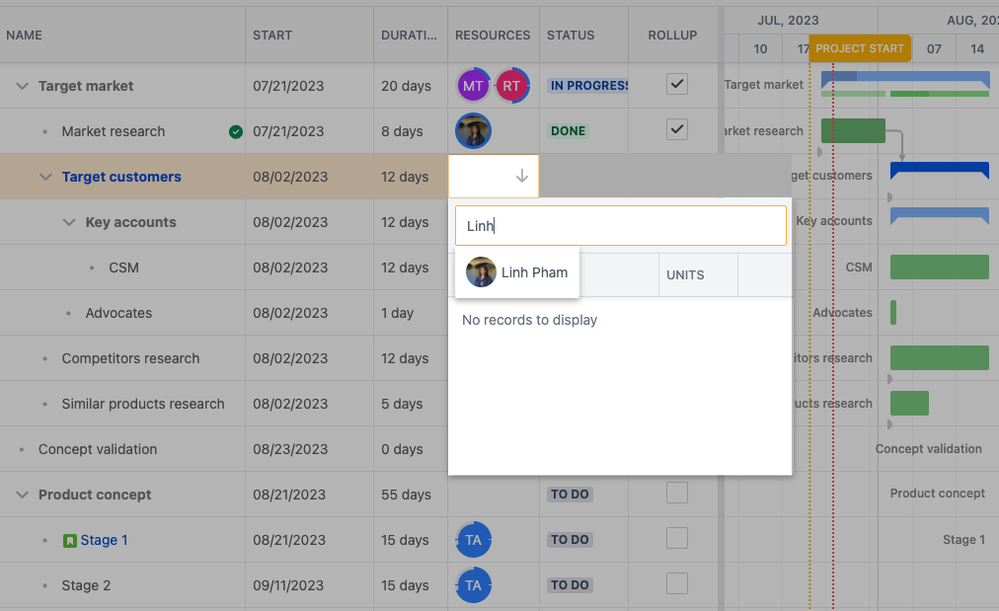Screen dimensions: 999x611
Task: Click the RT avatar on Target market row
Action: pos(513,85)
